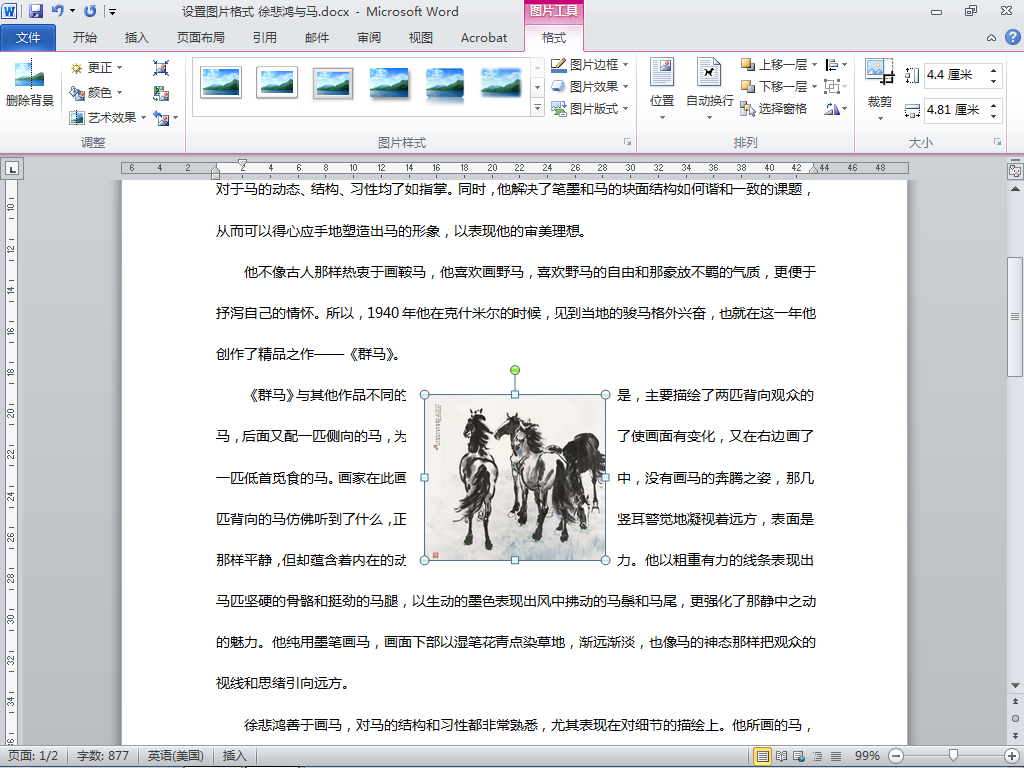Switch to Full Screen Reading view
The width and height of the screenshot is (1024, 768).
[781, 756]
